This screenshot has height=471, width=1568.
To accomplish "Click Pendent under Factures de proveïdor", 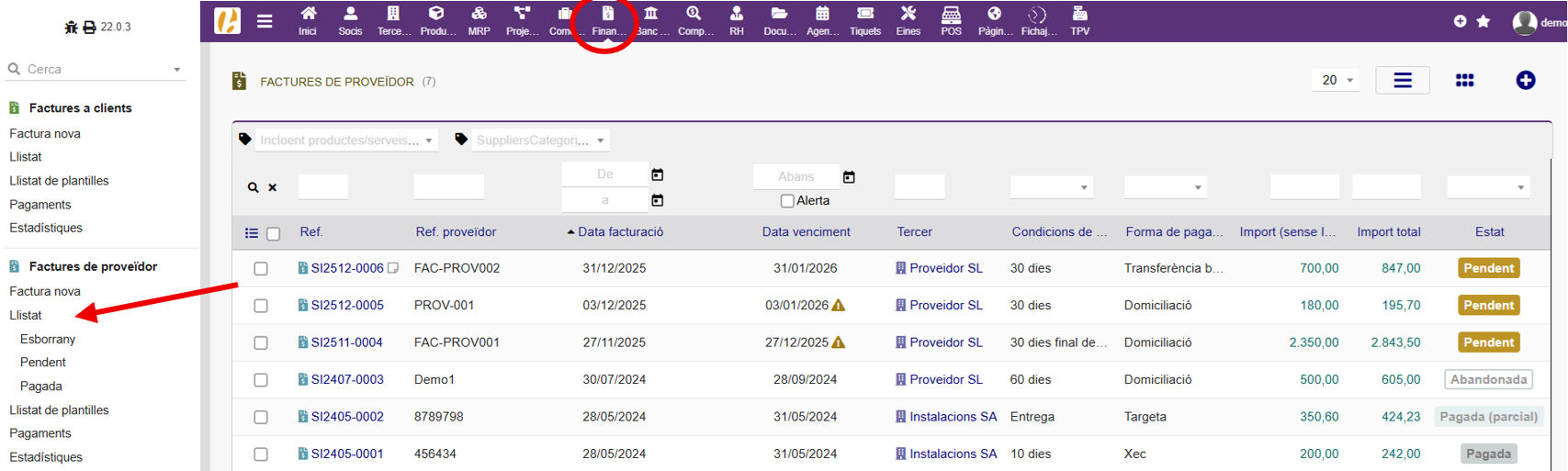I will (43, 363).
